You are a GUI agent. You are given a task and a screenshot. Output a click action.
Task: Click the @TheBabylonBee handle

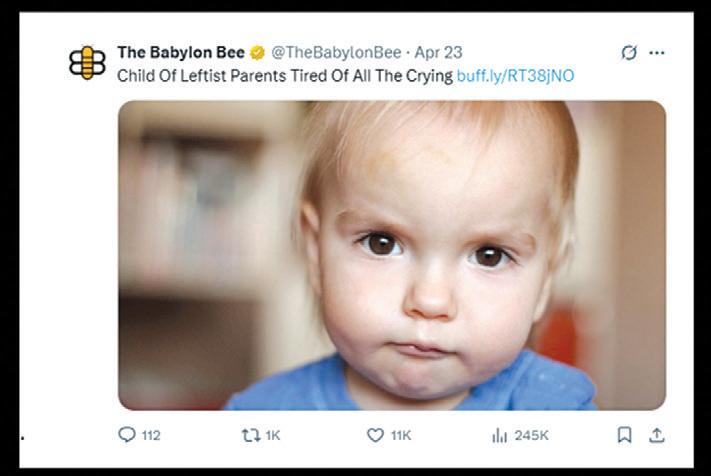click(336, 53)
